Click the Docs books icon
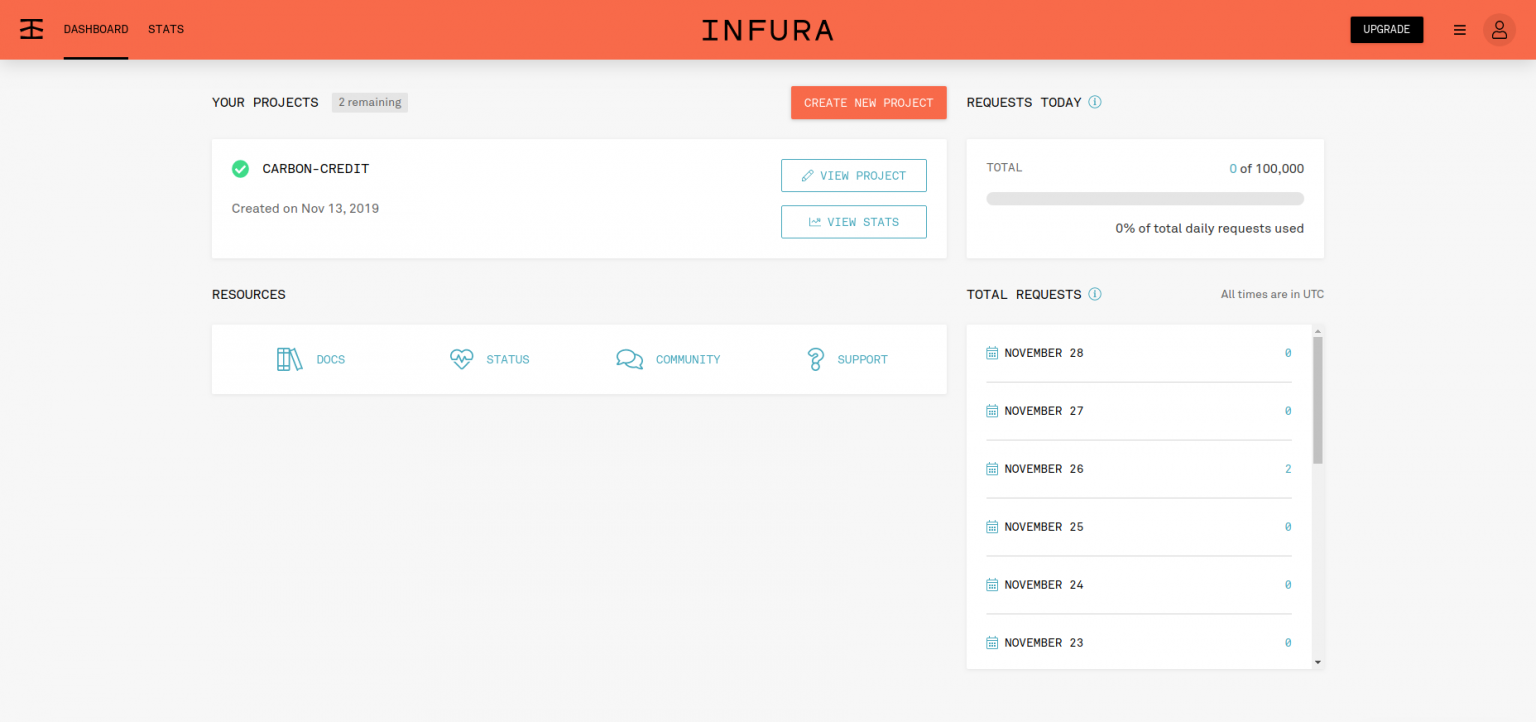The width and height of the screenshot is (1536, 722). click(x=289, y=359)
